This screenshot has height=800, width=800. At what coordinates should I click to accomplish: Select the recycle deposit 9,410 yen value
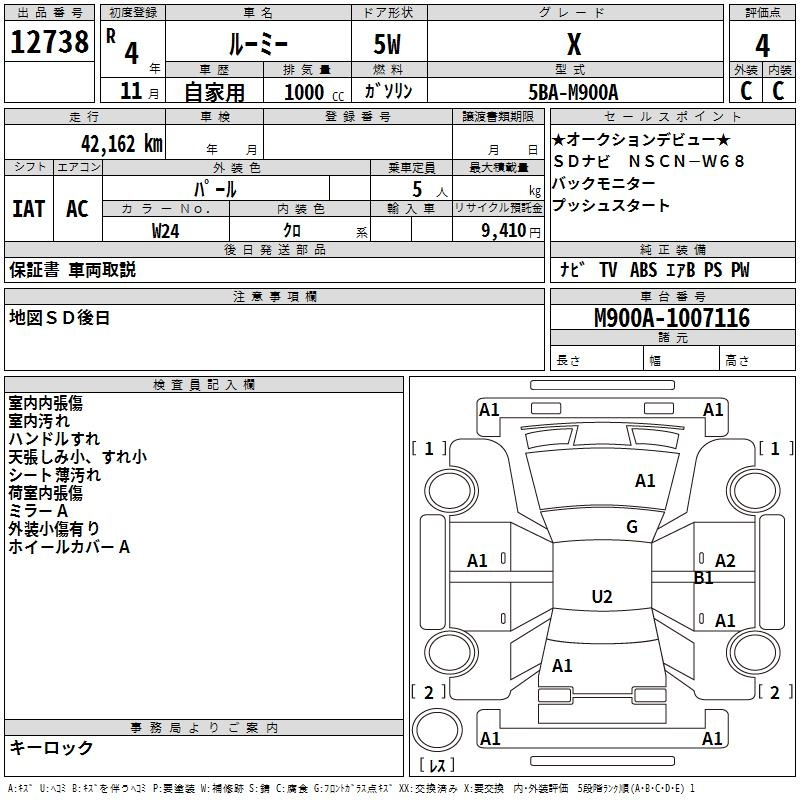[x=510, y=230]
